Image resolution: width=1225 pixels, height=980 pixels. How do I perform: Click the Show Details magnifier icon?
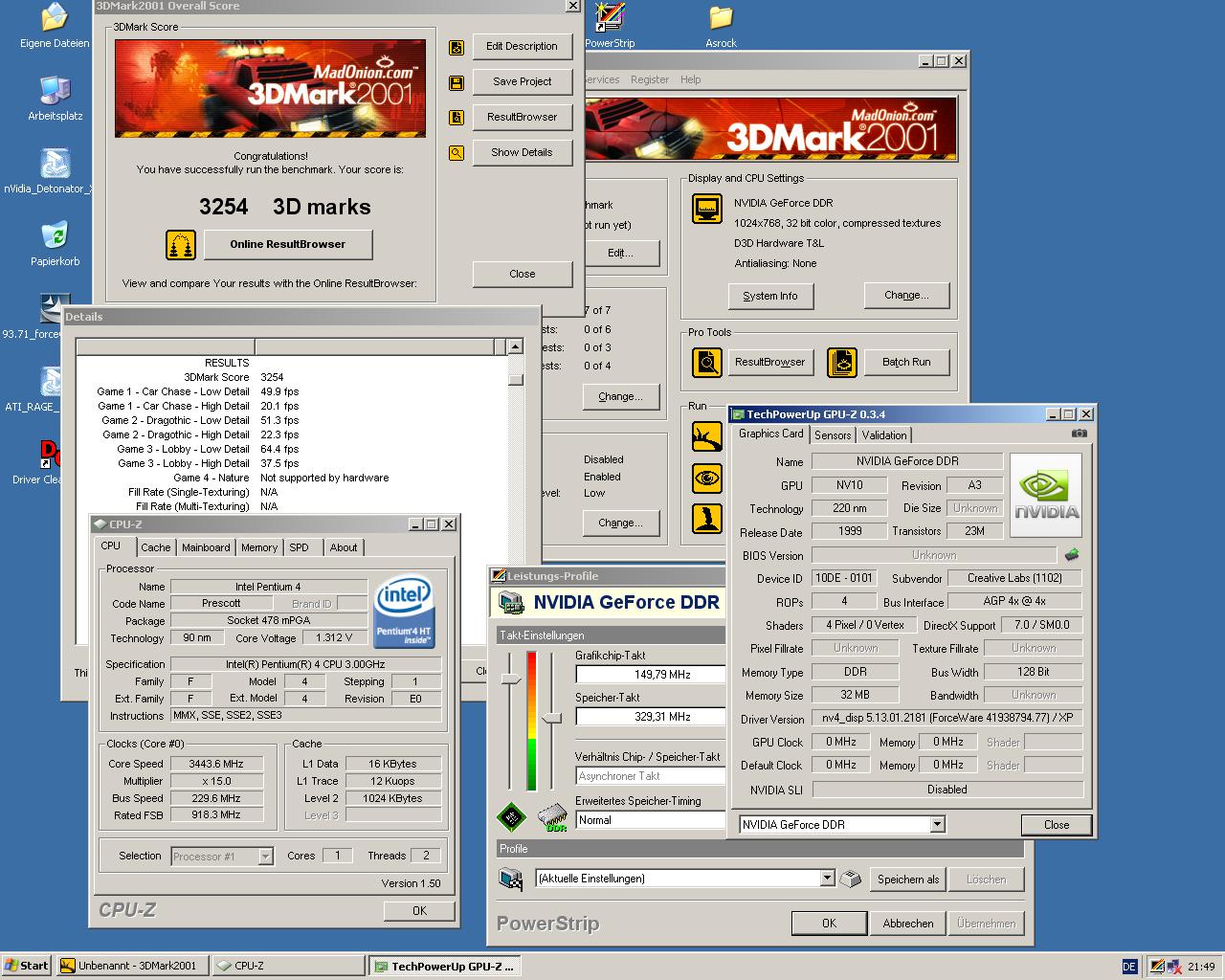coord(457,153)
